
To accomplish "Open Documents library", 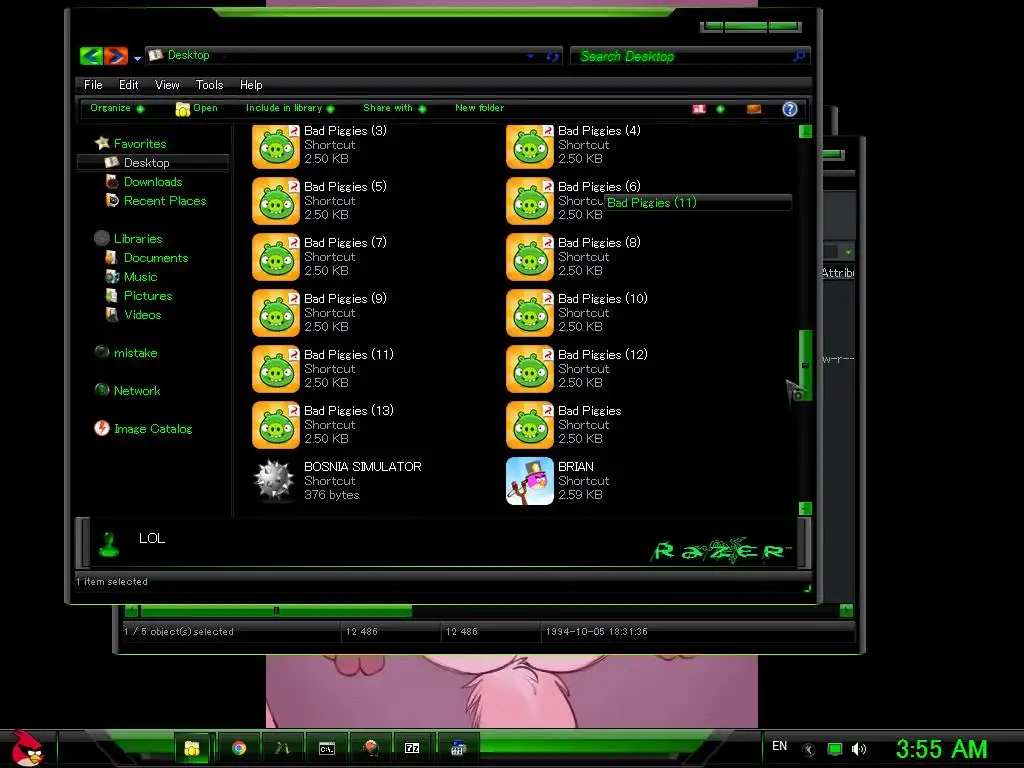I will [155, 257].
